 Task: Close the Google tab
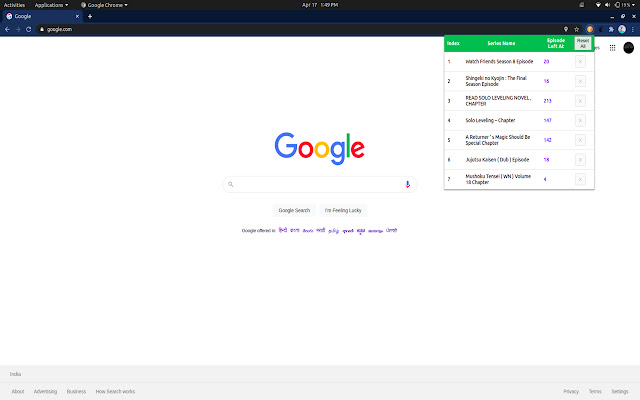(x=77, y=16)
